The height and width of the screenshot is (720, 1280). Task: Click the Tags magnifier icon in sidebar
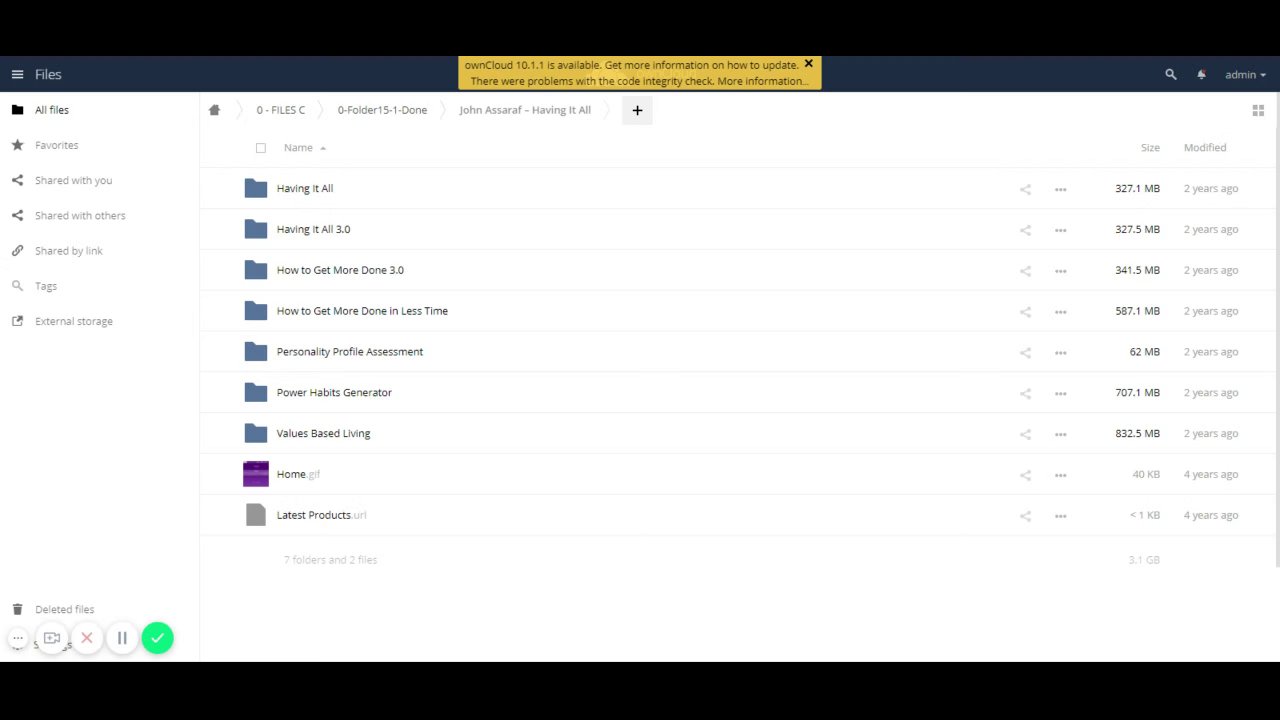(x=17, y=286)
